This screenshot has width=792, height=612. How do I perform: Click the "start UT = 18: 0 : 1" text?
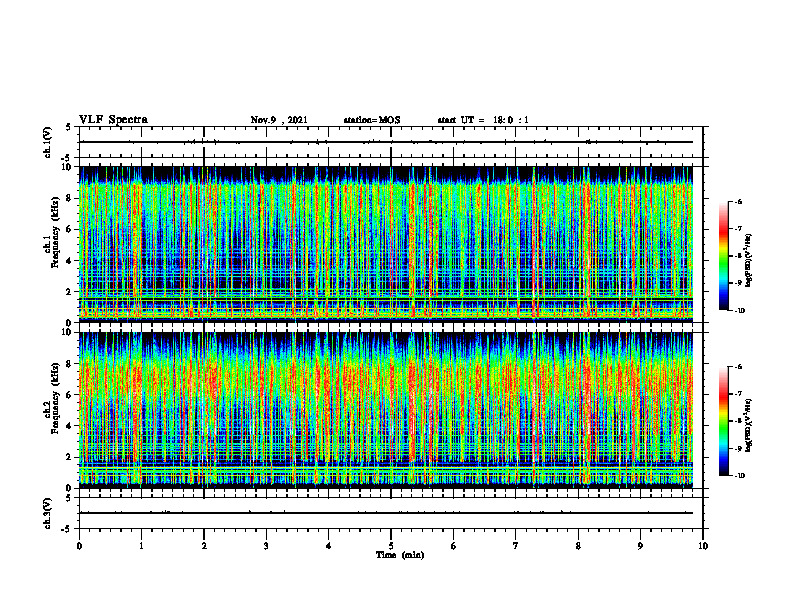(x=483, y=120)
